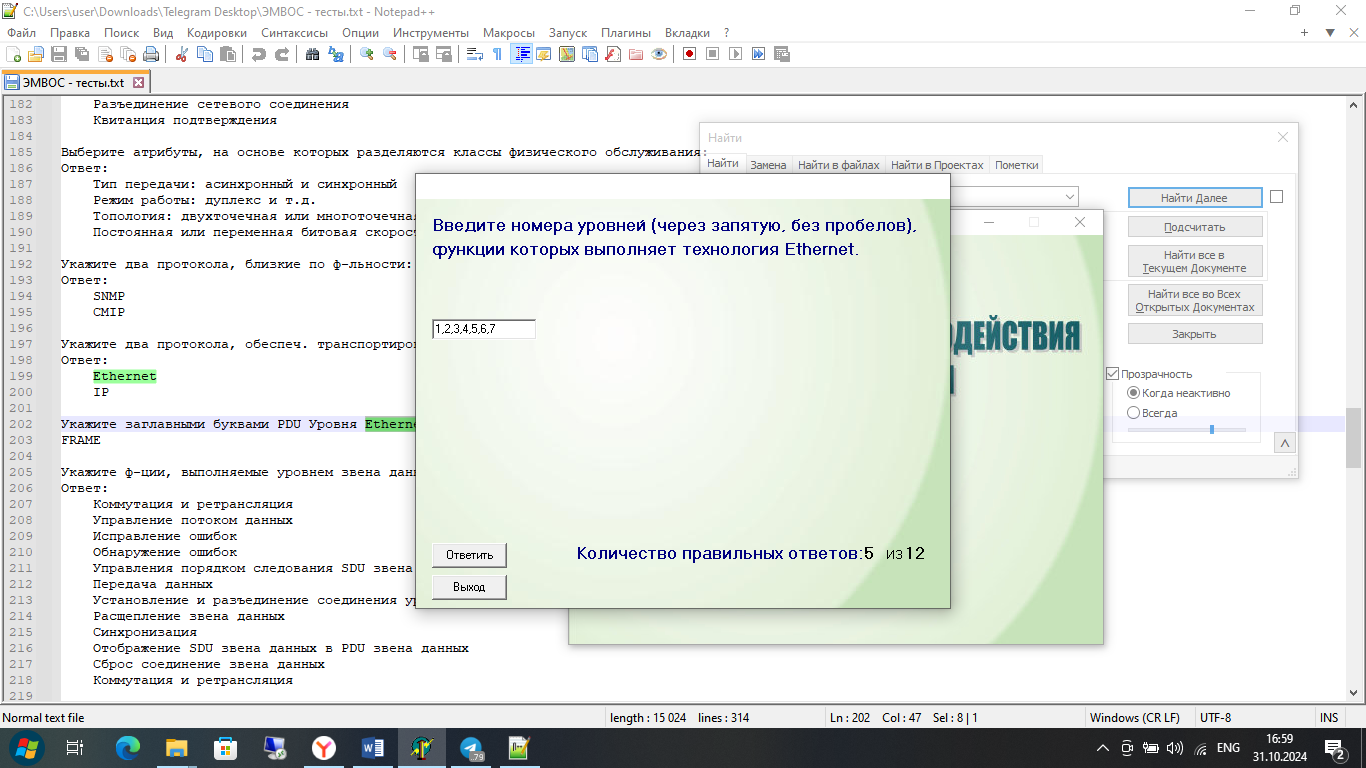The width and height of the screenshot is (1366, 768).
Task: Click the Cut scissors toolbar icon
Action: [x=182, y=54]
